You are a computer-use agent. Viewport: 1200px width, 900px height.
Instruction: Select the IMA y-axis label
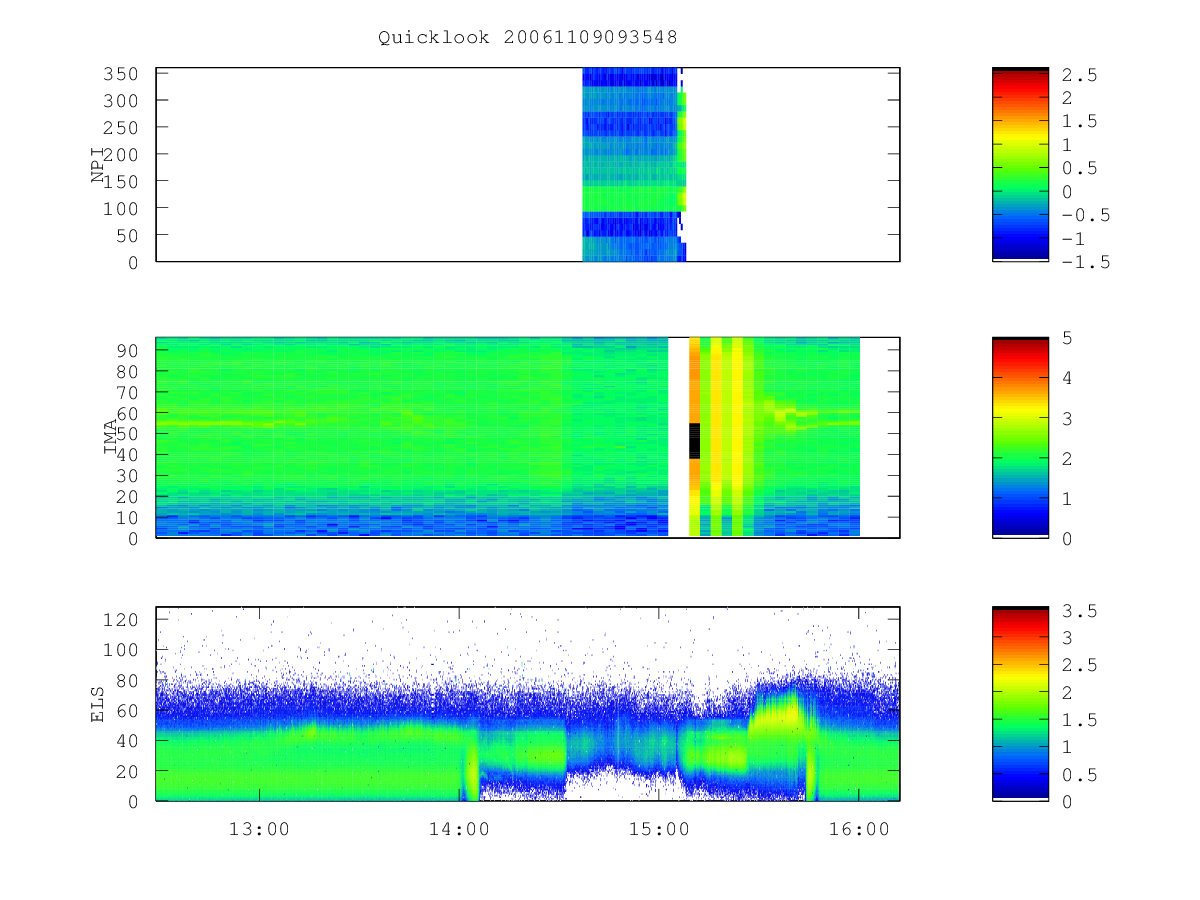(x=110, y=438)
